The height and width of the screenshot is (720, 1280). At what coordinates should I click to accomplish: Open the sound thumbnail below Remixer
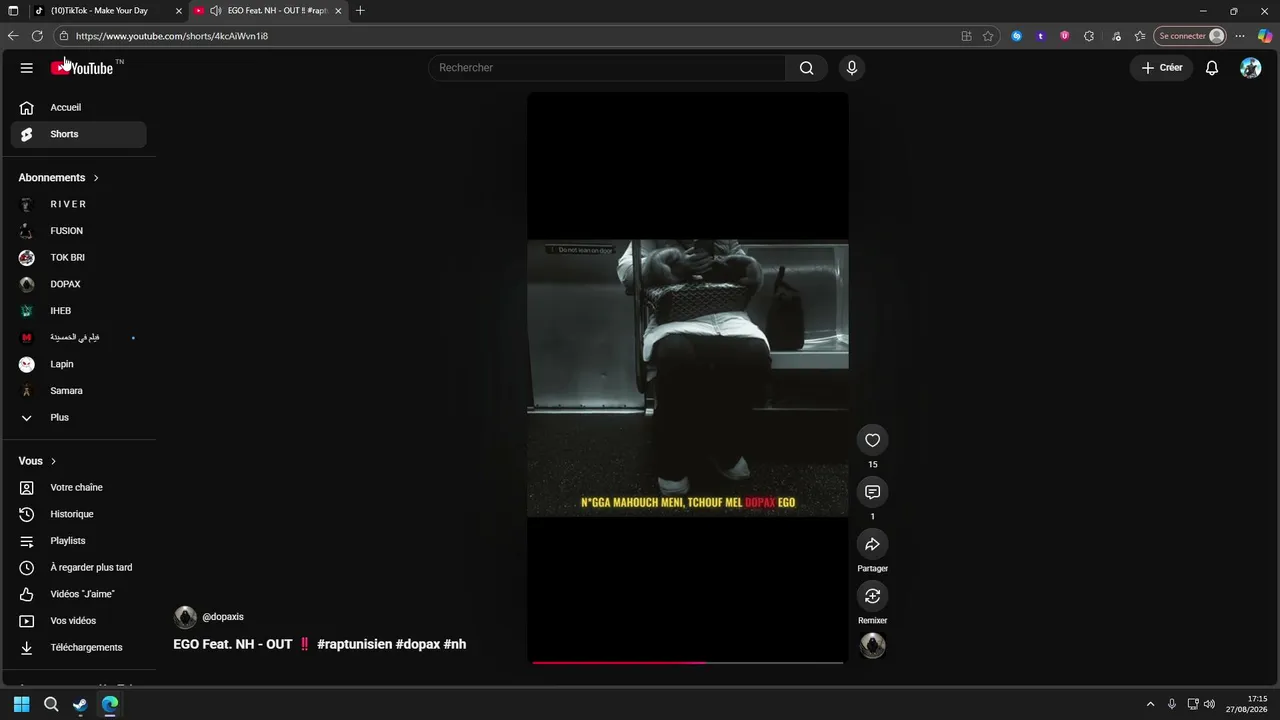[x=873, y=646]
